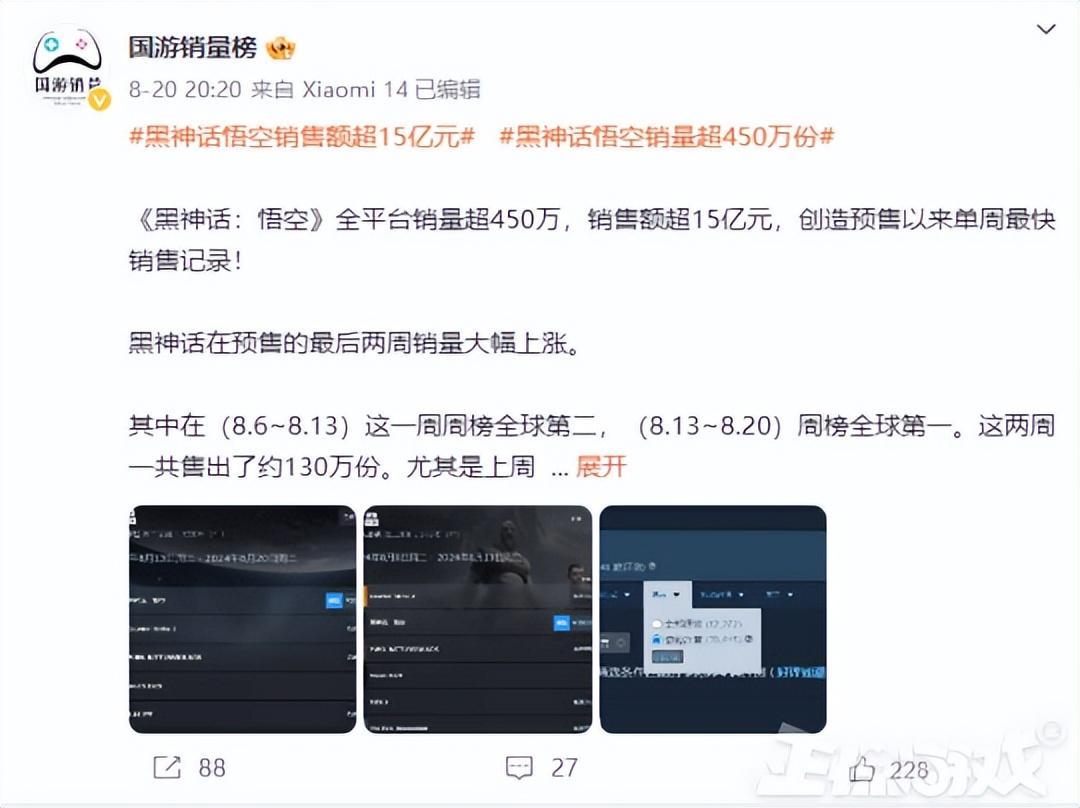
Task: Click the repost share icon
Action: tap(167, 767)
